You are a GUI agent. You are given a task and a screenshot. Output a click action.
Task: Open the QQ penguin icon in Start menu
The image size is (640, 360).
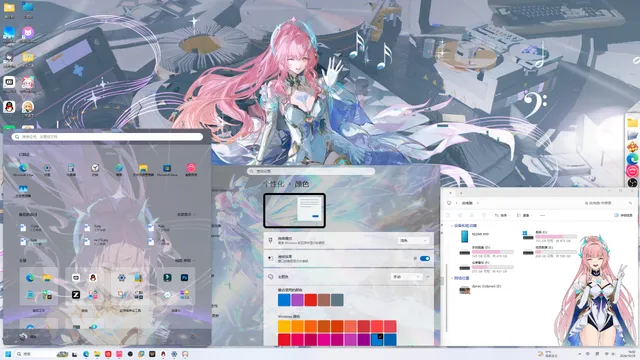(x=93, y=278)
